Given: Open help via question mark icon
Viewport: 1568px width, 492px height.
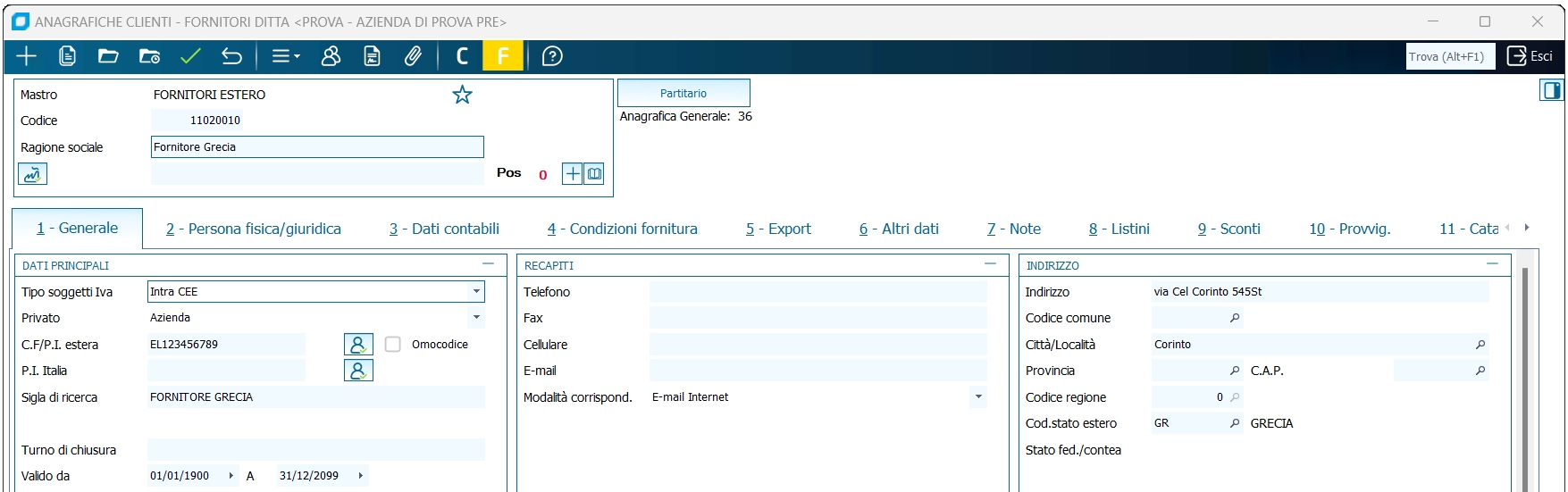Looking at the screenshot, I should pyautogui.click(x=552, y=56).
